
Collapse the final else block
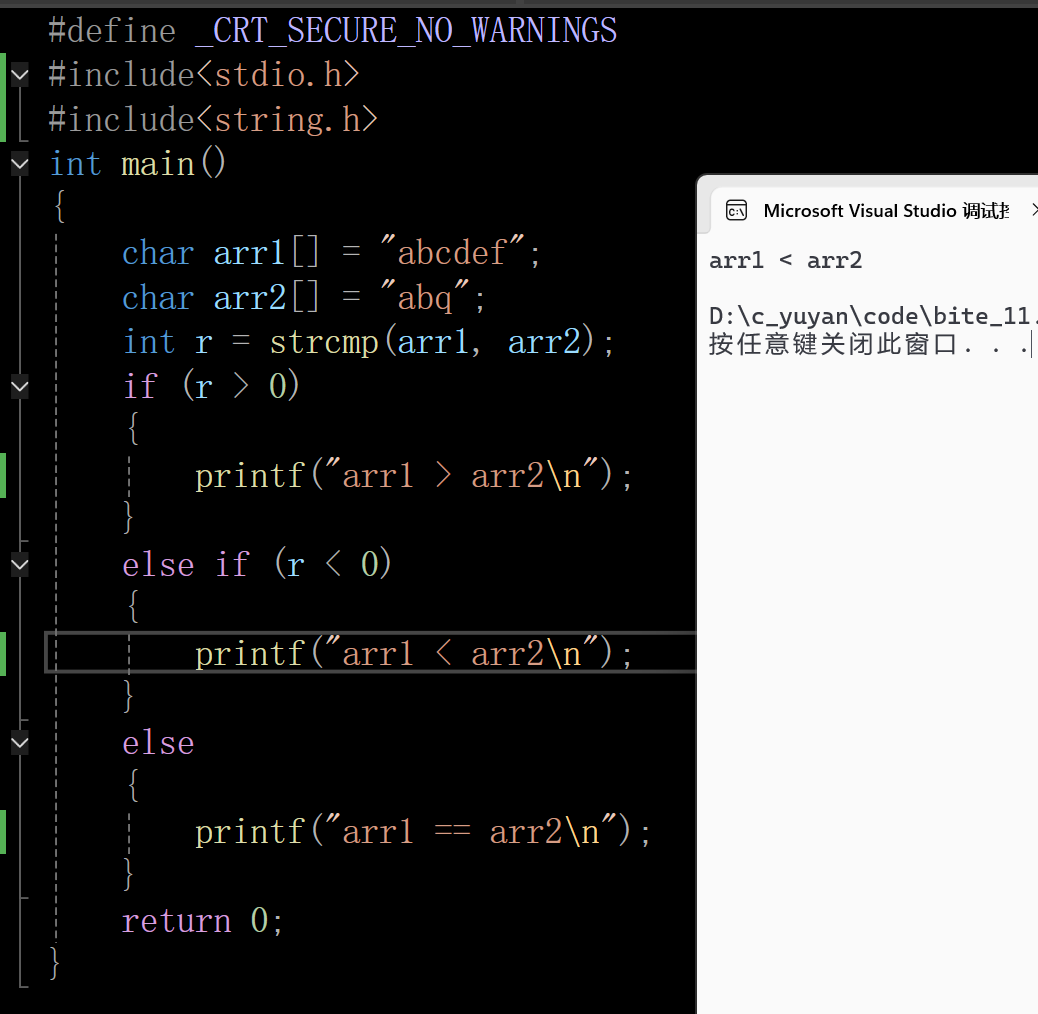pos(20,743)
